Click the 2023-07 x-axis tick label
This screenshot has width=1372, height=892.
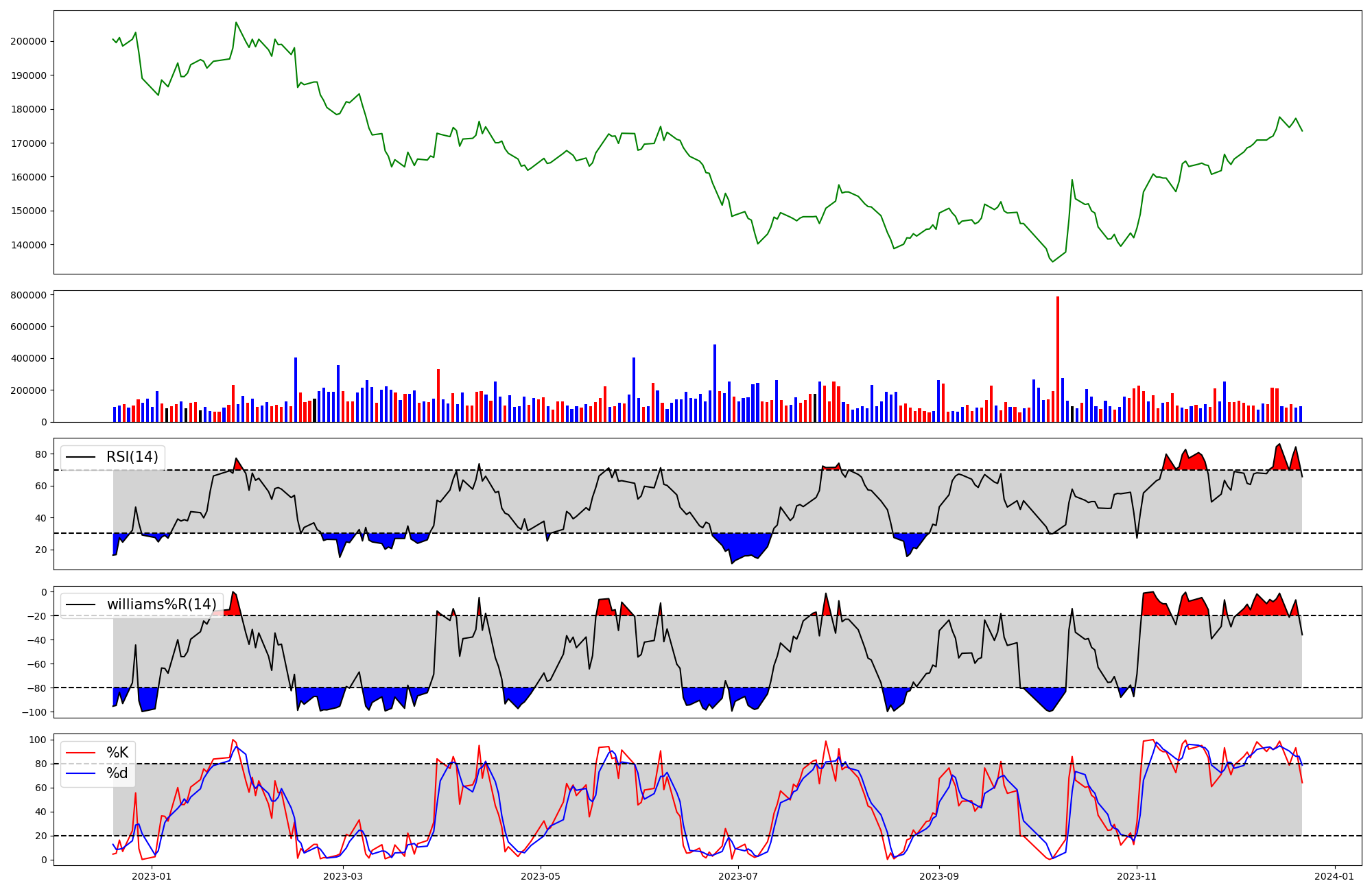738,876
